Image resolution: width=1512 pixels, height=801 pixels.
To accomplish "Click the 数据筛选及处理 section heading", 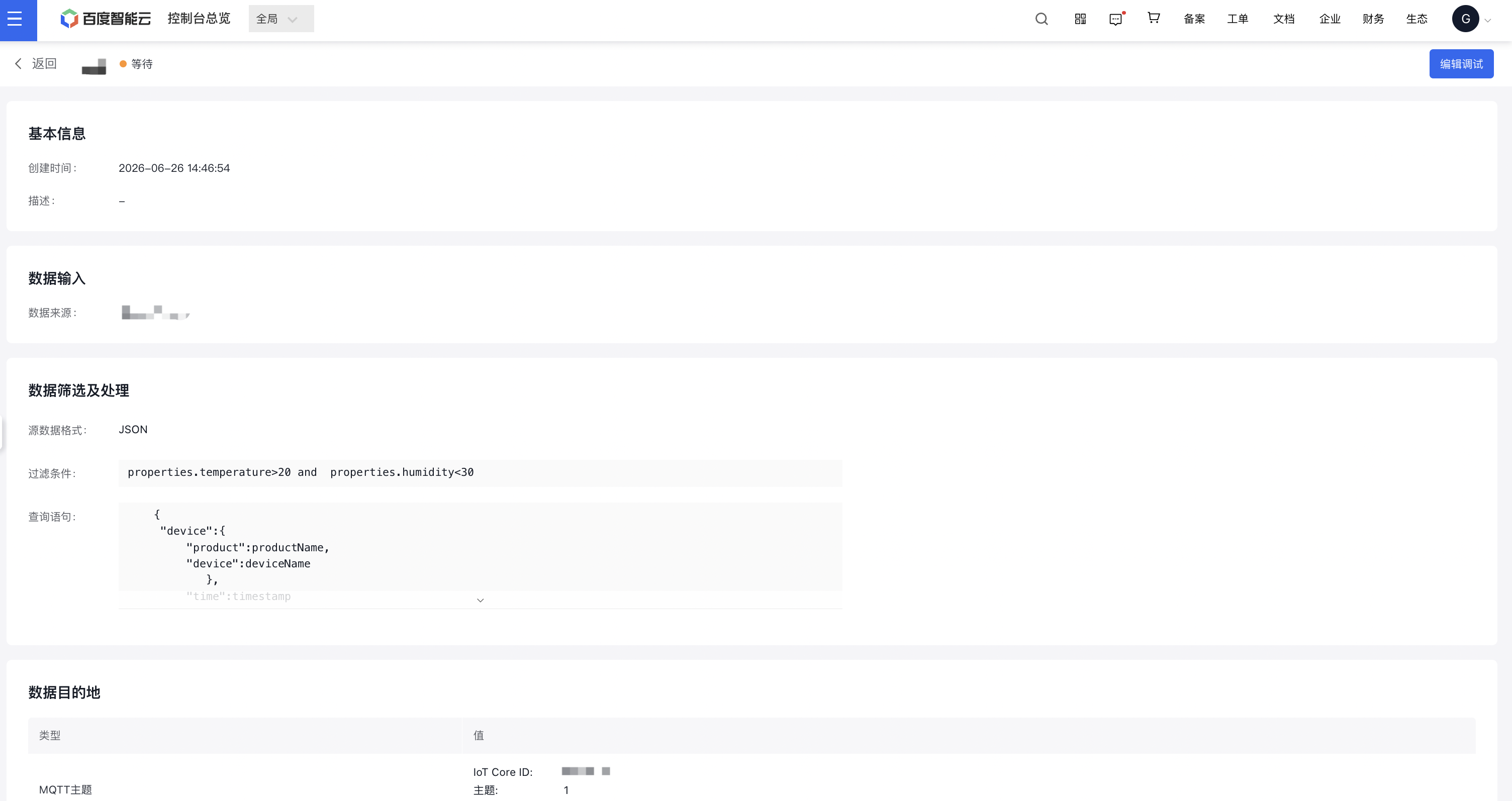I will pyautogui.click(x=78, y=390).
